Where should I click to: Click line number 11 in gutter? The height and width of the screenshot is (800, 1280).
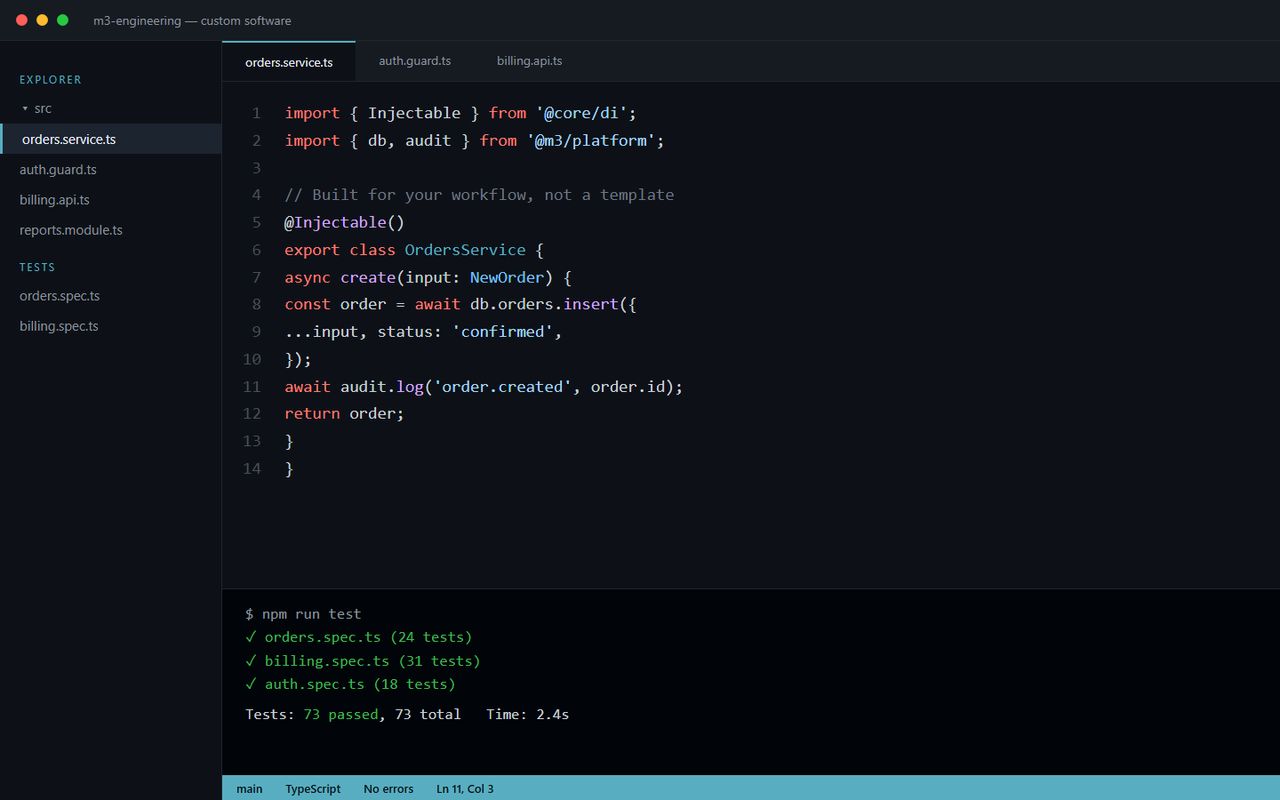pos(252,386)
